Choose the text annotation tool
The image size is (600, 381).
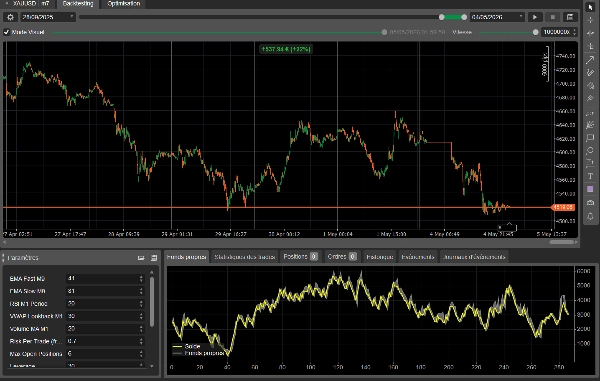pyautogui.click(x=590, y=176)
